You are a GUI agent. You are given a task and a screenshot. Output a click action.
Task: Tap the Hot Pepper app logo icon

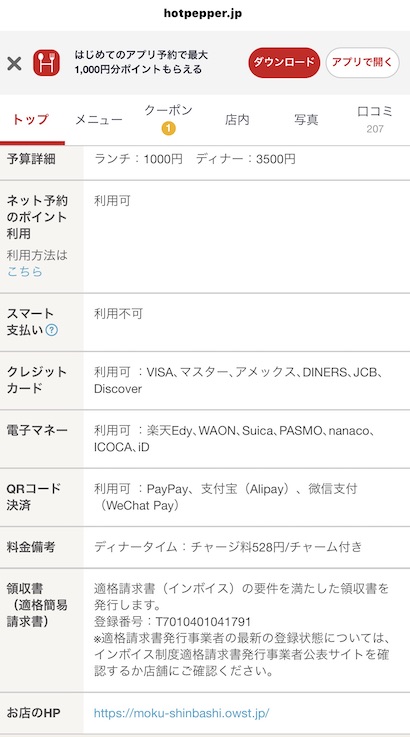pyautogui.click(x=46, y=63)
